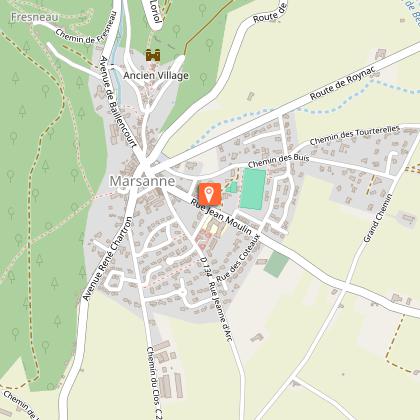This screenshot has height=420, width=420.
Task: Click the Rue Jean Moulin street label
Action: click(x=221, y=217)
